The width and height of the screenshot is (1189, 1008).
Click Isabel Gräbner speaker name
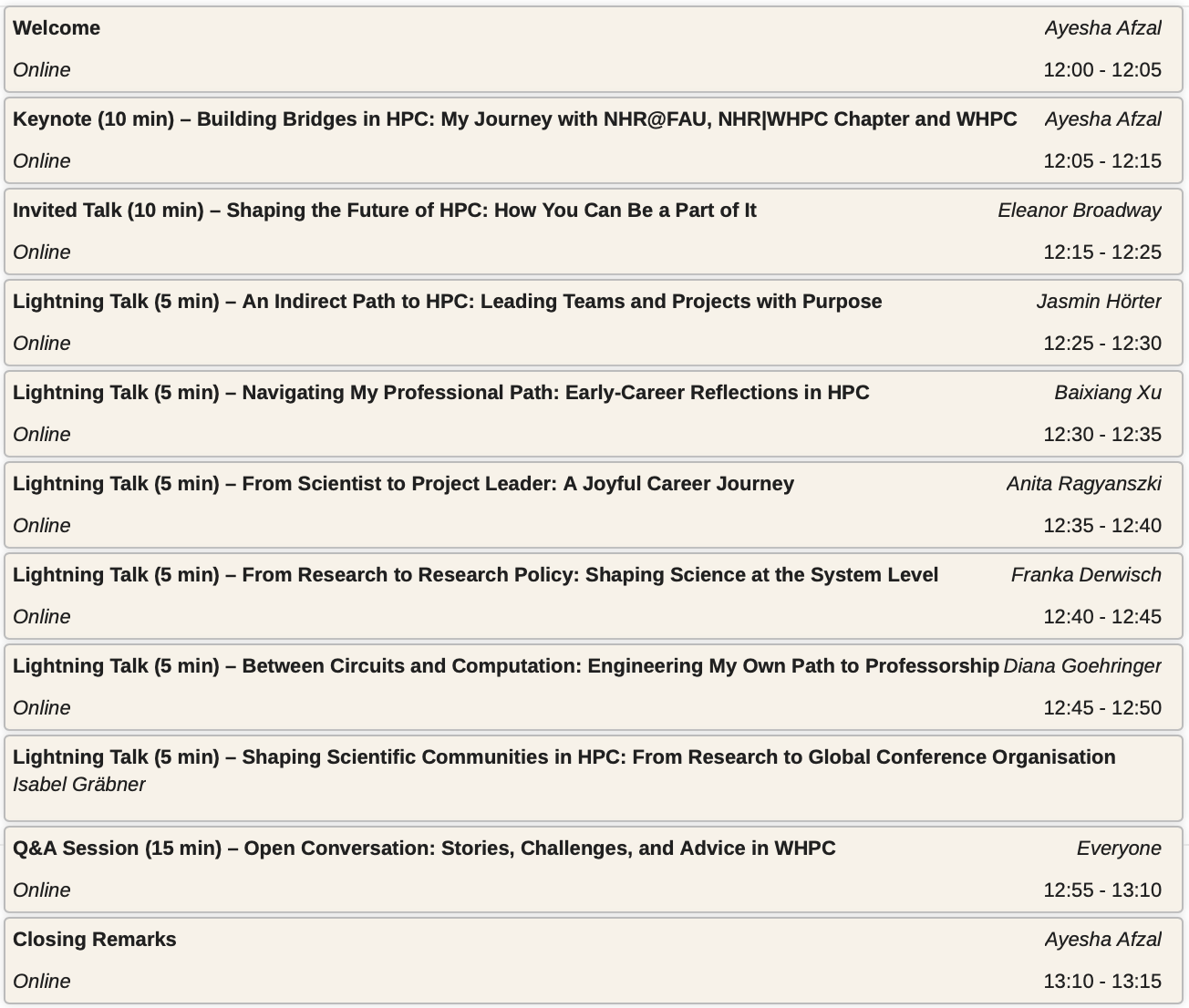pyautogui.click(x=79, y=785)
